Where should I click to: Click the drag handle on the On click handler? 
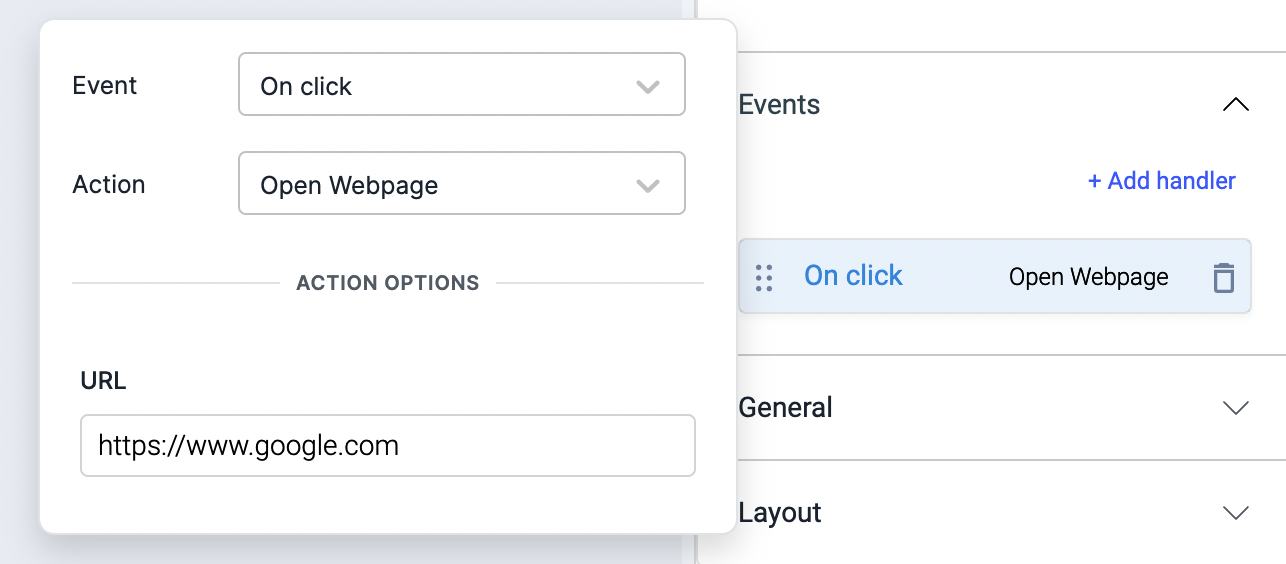(x=764, y=277)
